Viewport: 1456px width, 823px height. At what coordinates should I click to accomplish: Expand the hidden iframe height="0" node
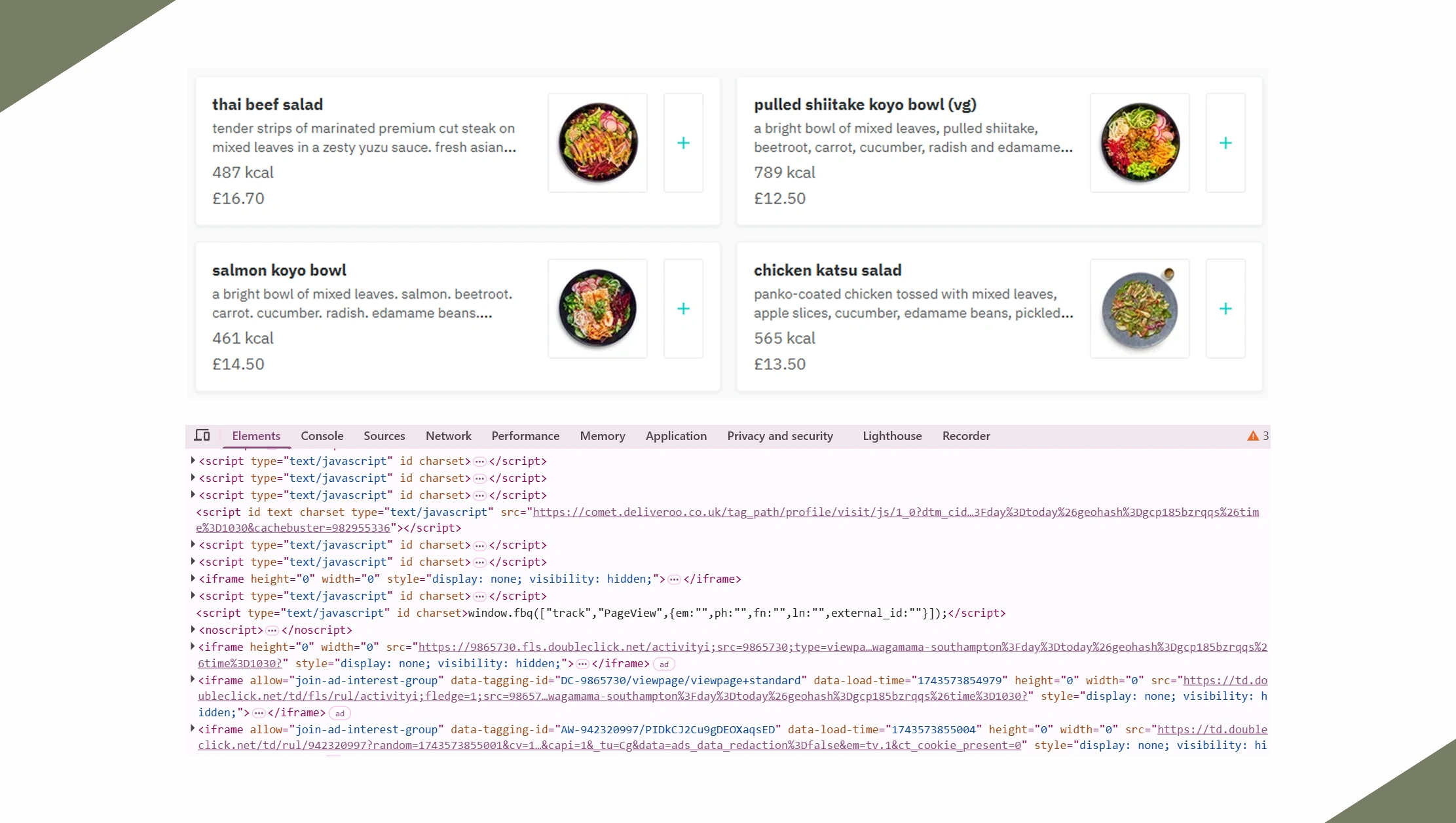(x=193, y=578)
